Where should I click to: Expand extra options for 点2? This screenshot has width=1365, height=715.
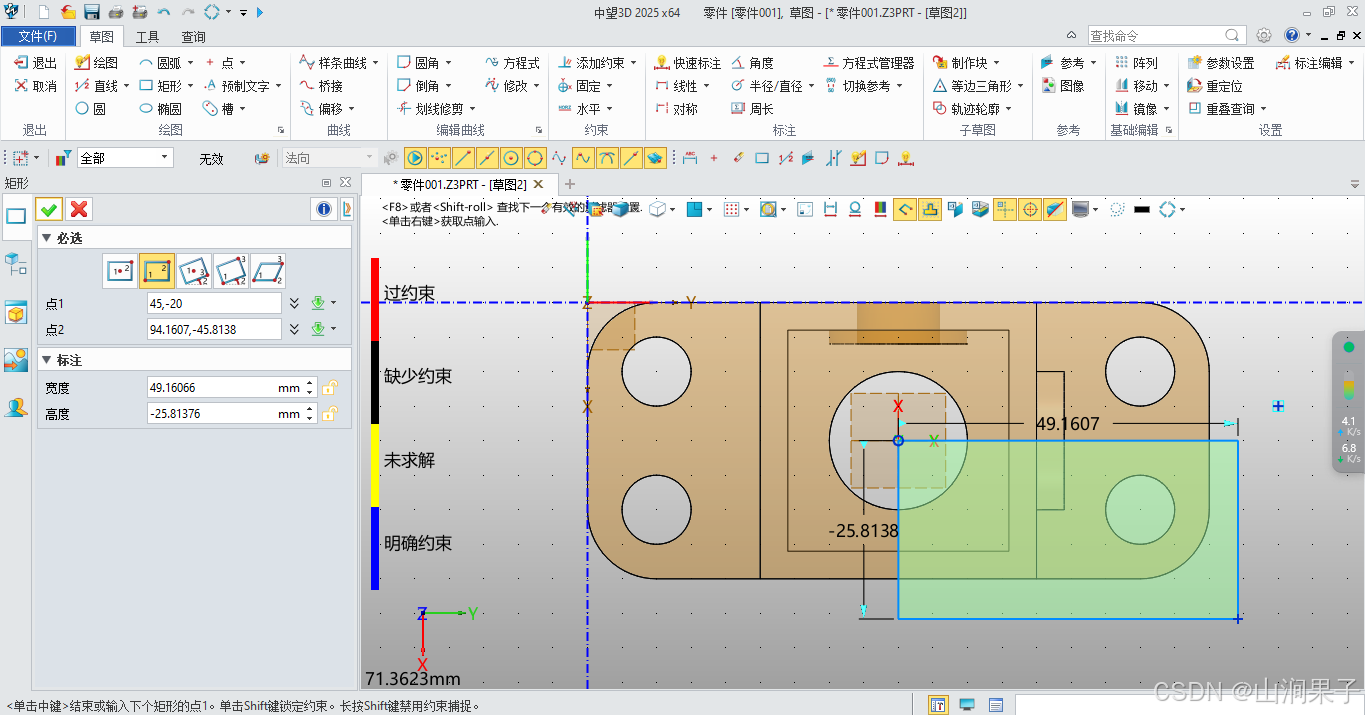tap(294, 329)
